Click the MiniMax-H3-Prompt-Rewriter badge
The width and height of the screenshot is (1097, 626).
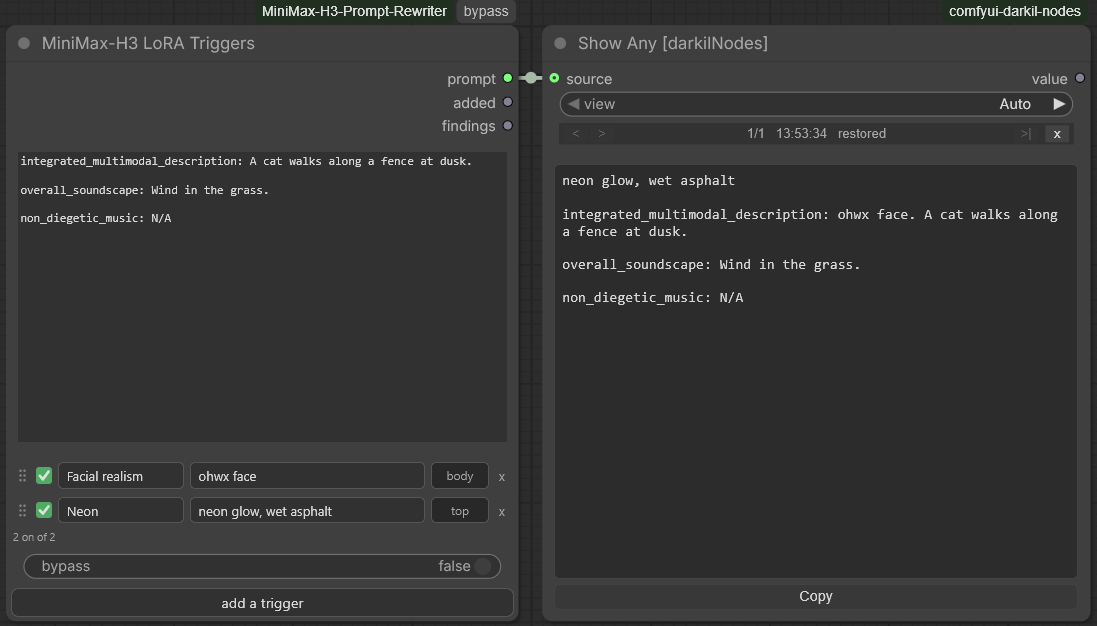354,11
